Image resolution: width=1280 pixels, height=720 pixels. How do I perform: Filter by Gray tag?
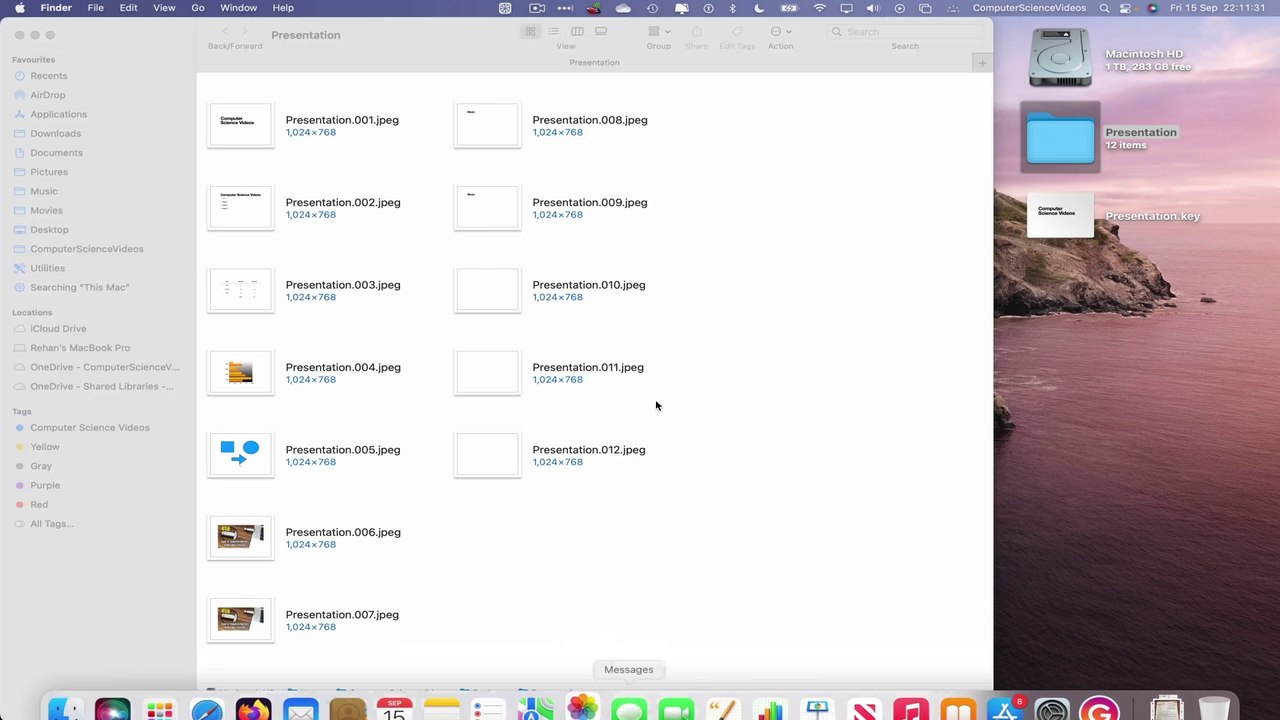tap(41, 466)
